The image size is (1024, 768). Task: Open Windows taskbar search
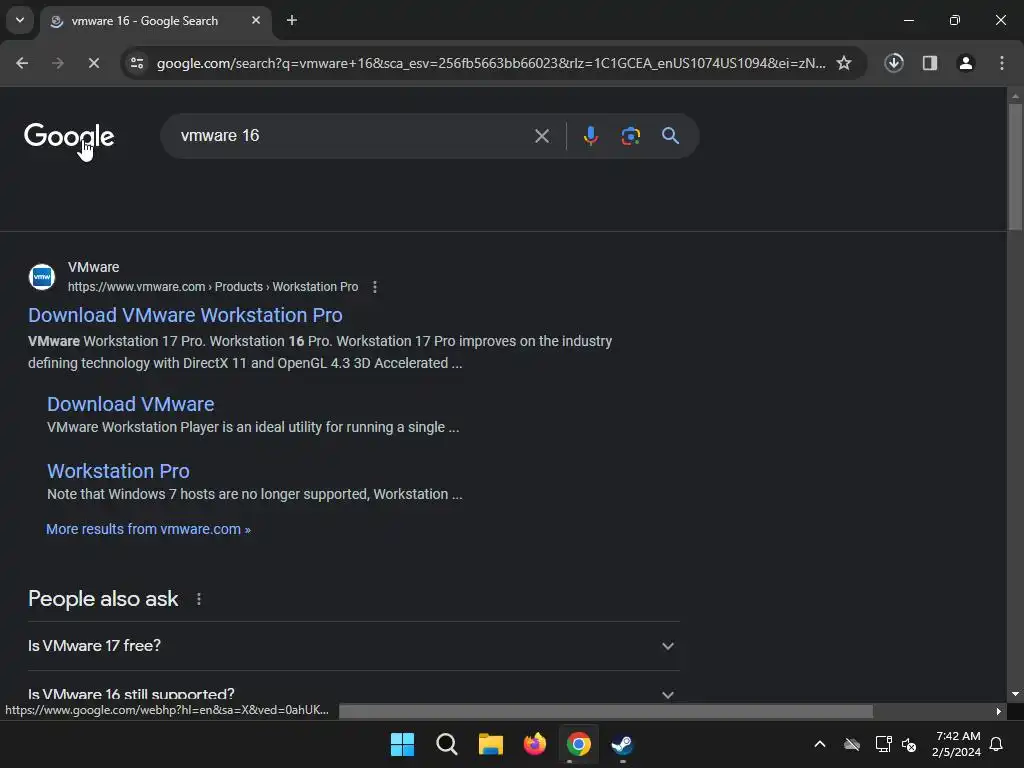coord(447,744)
